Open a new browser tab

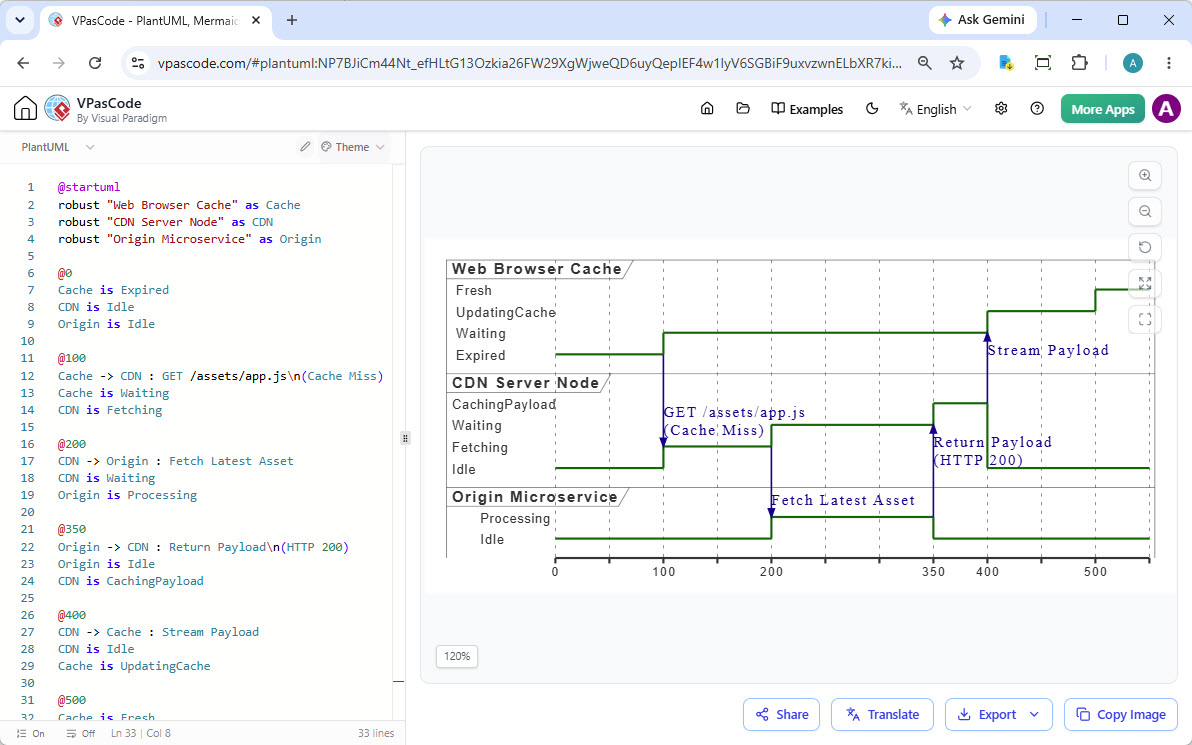[x=292, y=21]
